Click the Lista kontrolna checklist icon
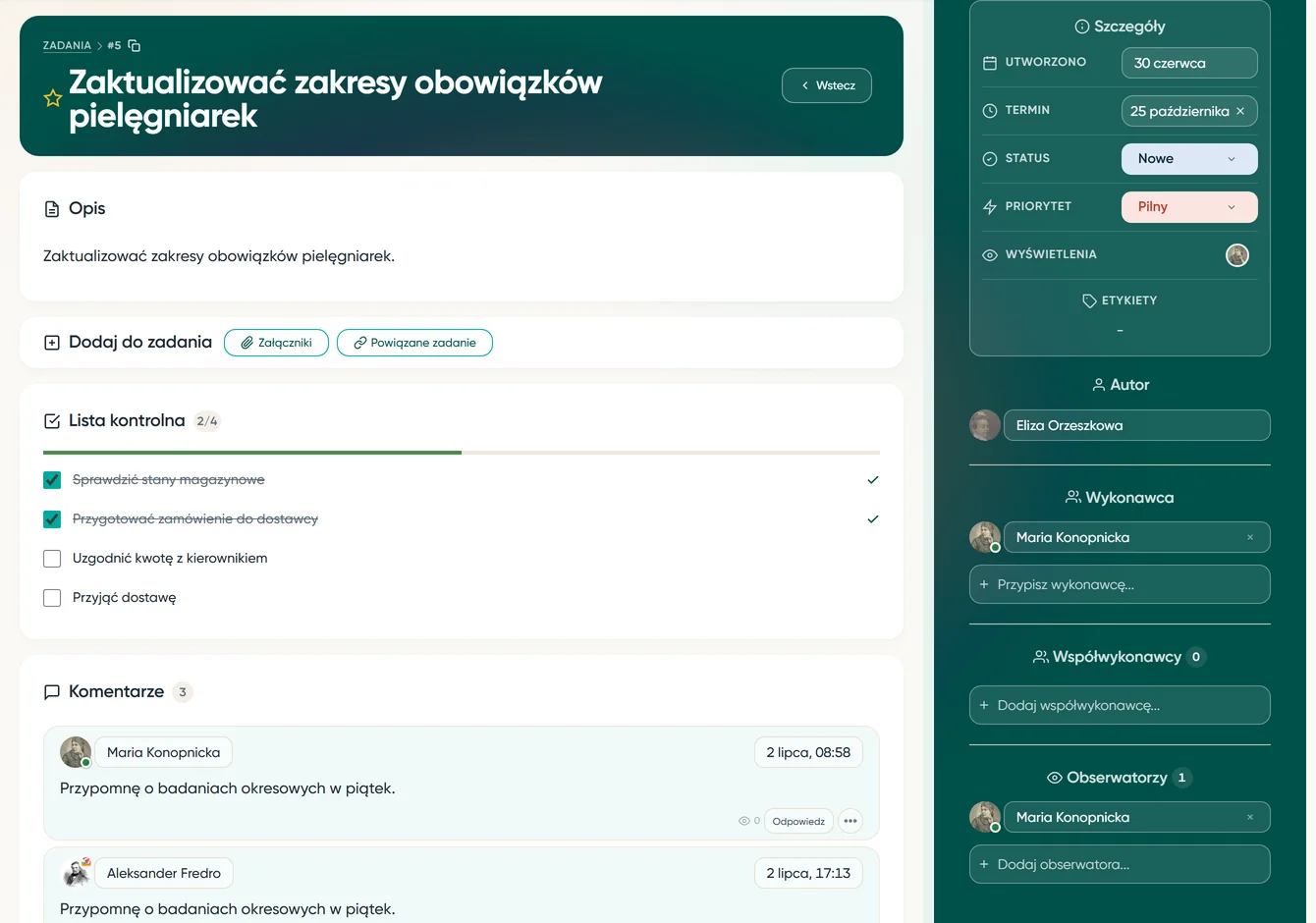The image size is (1316, 923). (x=52, y=421)
